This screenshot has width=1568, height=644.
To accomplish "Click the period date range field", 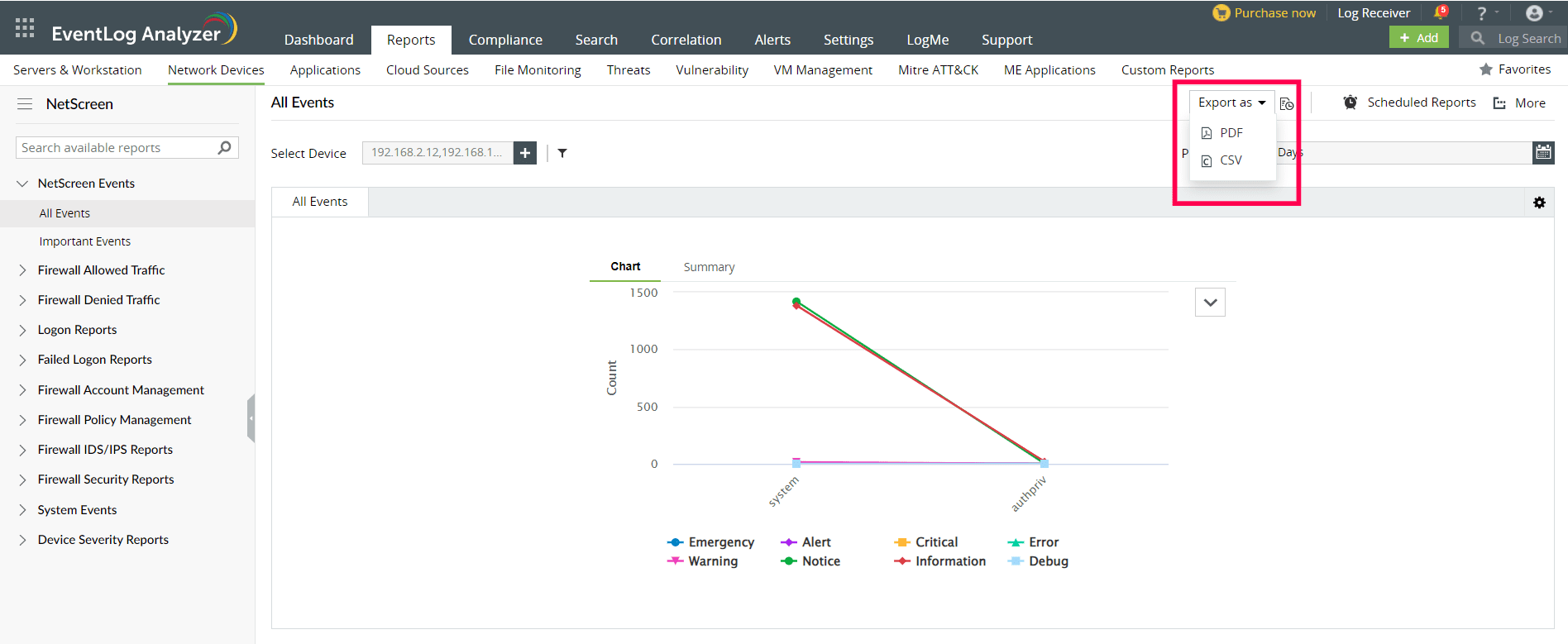I will click(x=1404, y=152).
